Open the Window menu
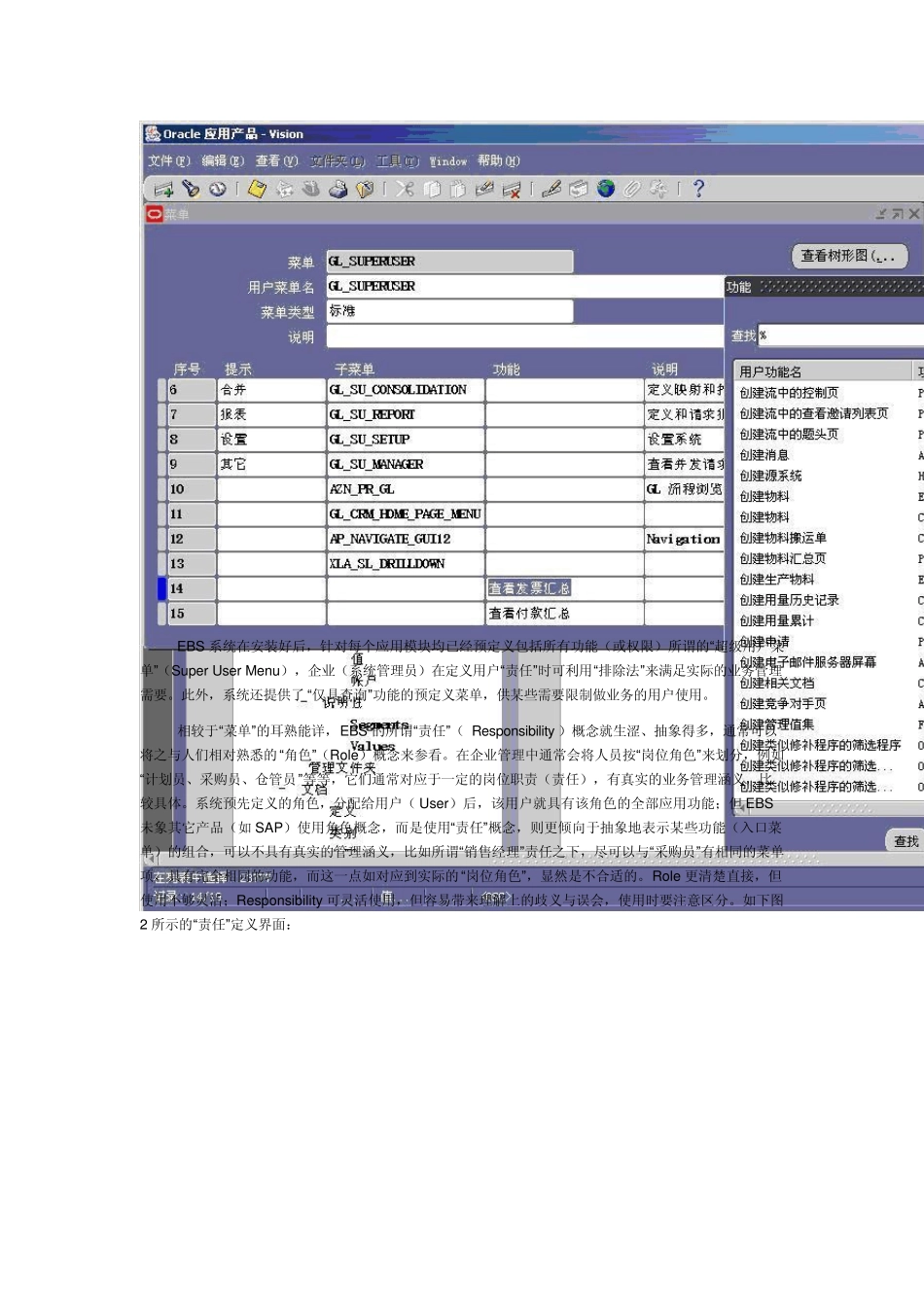 (x=448, y=161)
